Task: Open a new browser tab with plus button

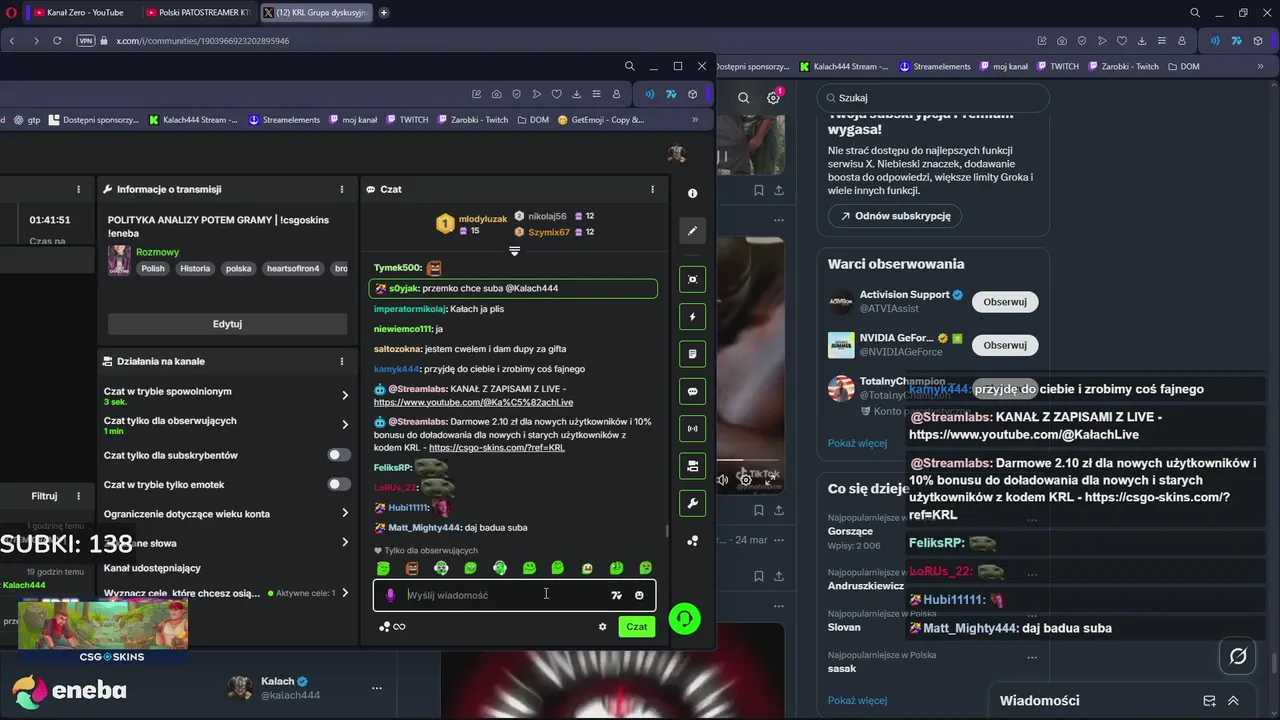Action: tap(384, 12)
